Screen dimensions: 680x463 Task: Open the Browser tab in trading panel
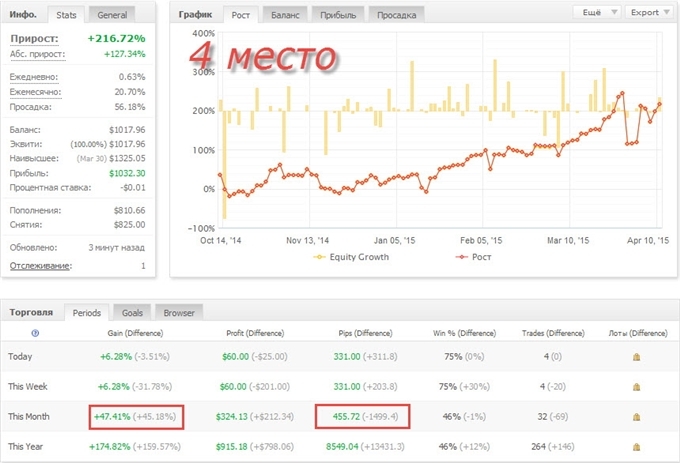(178, 312)
